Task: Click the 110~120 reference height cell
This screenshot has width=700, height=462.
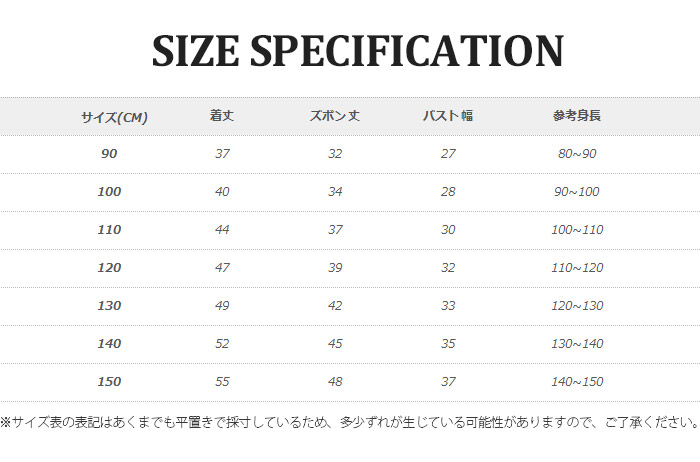Action: point(577,268)
